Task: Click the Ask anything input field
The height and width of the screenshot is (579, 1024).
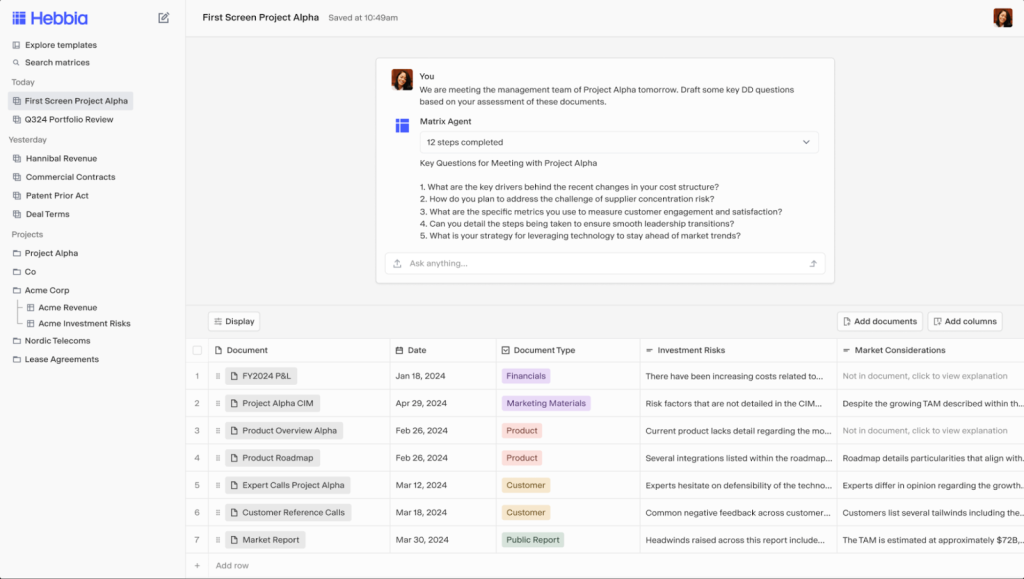Action: pos(600,264)
